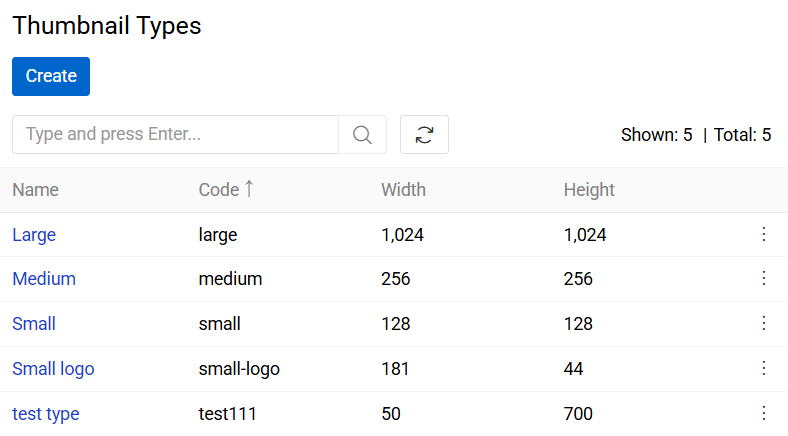Viewport: 788px width, 436px height.
Task: Open the test type thumbnail link
Action: [46, 414]
